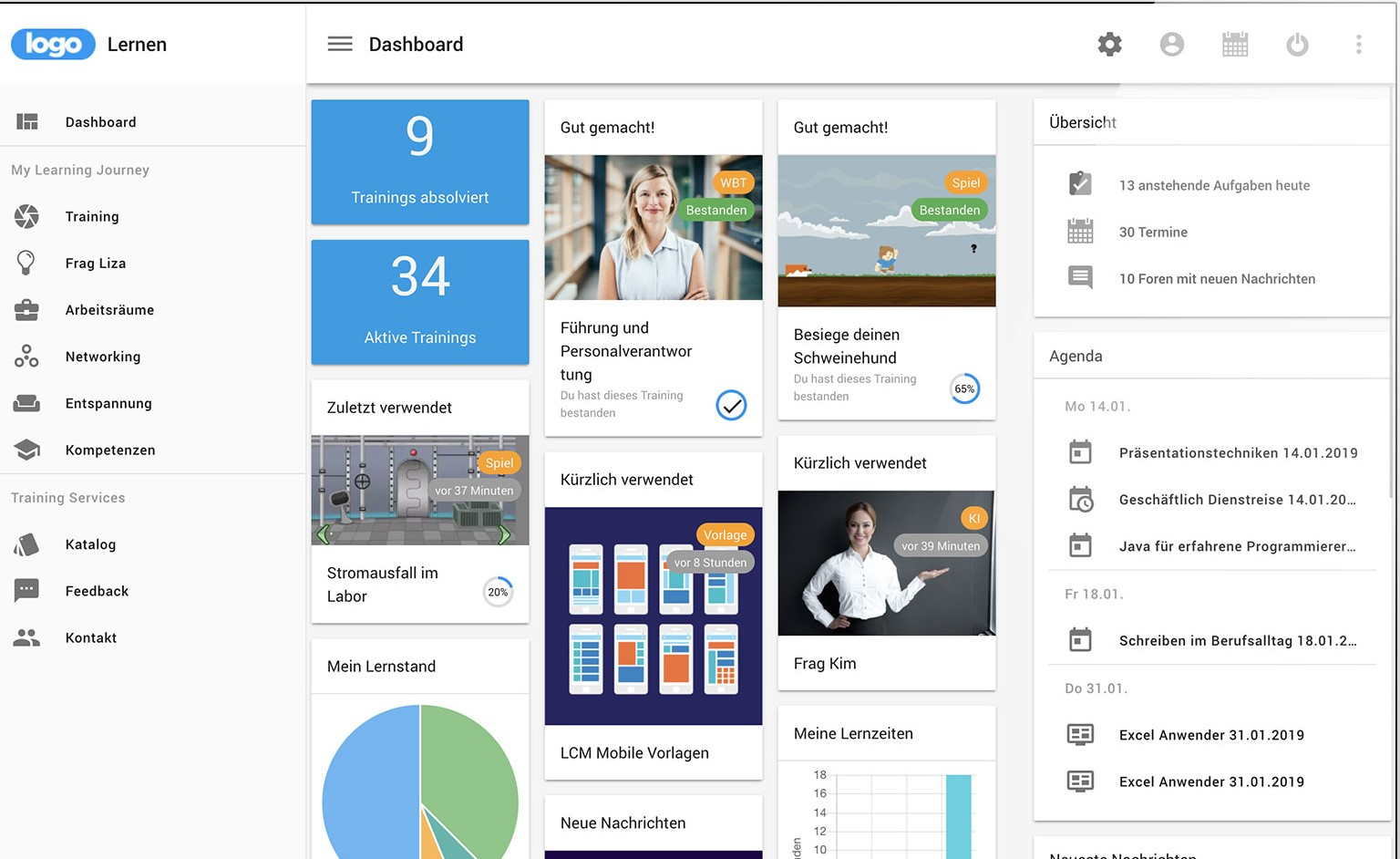1400x859 pixels.
Task: Click the calendar icon beside 30 Termine
Action: coord(1080,232)
